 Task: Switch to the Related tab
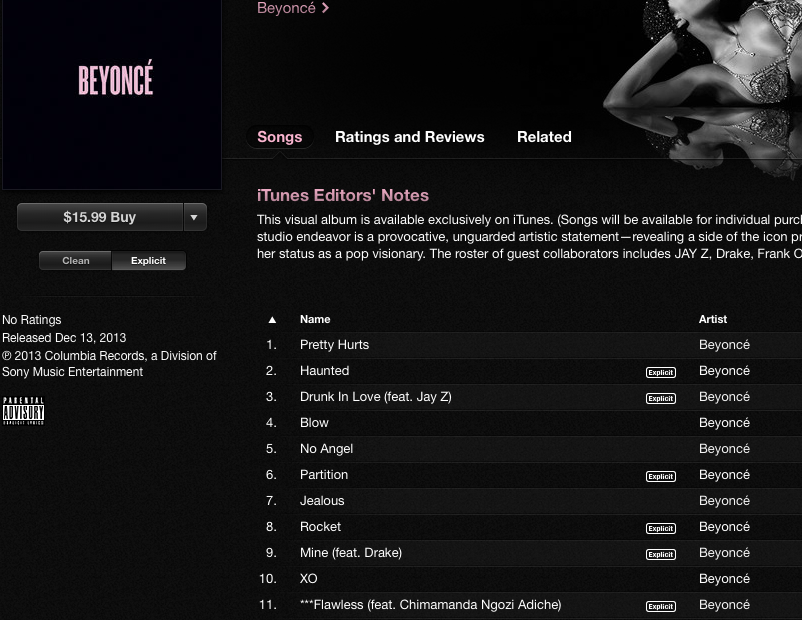tap(544, 137)
